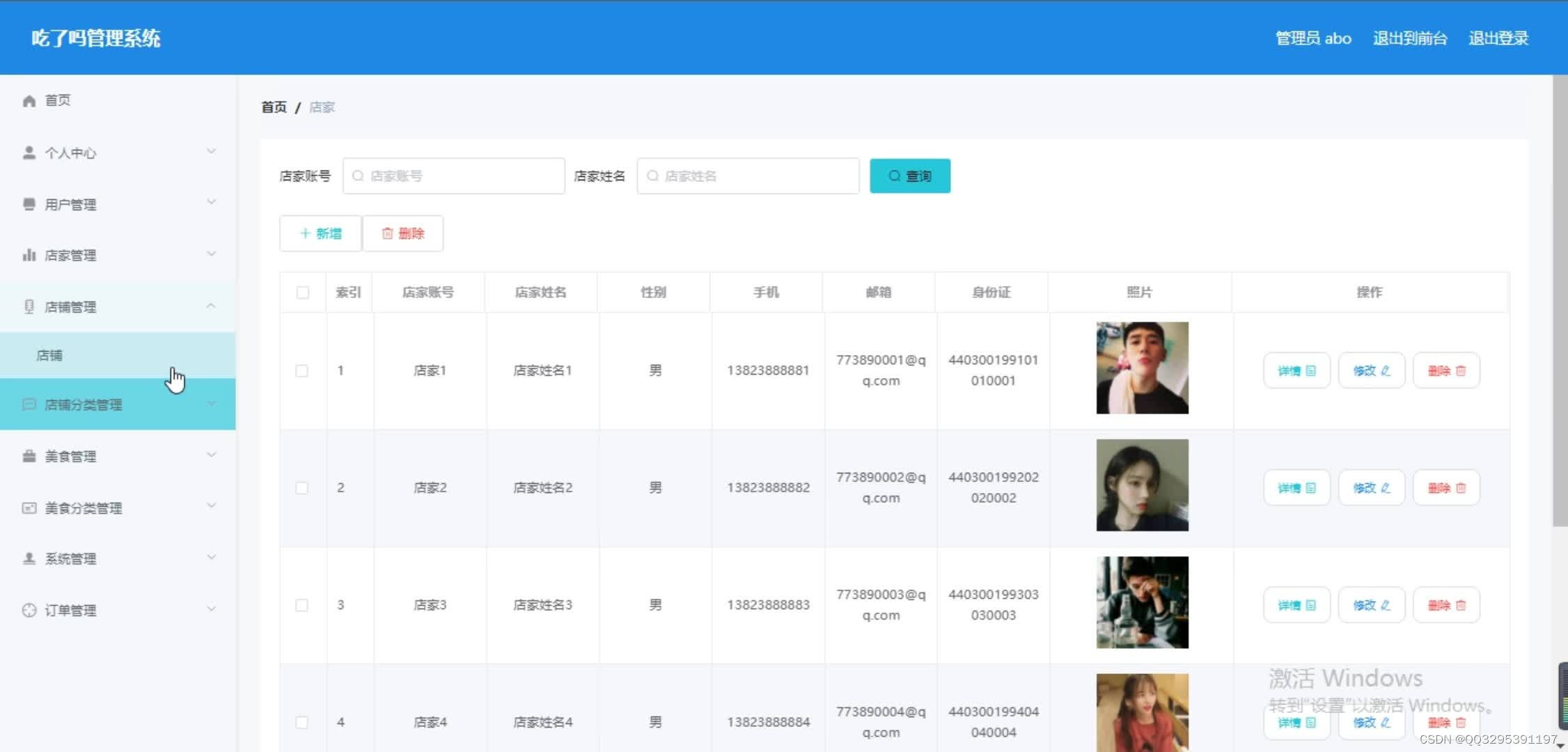Focus the 店家姓名 input field
Screen dimensions: 1568x752
coord(748,175)
